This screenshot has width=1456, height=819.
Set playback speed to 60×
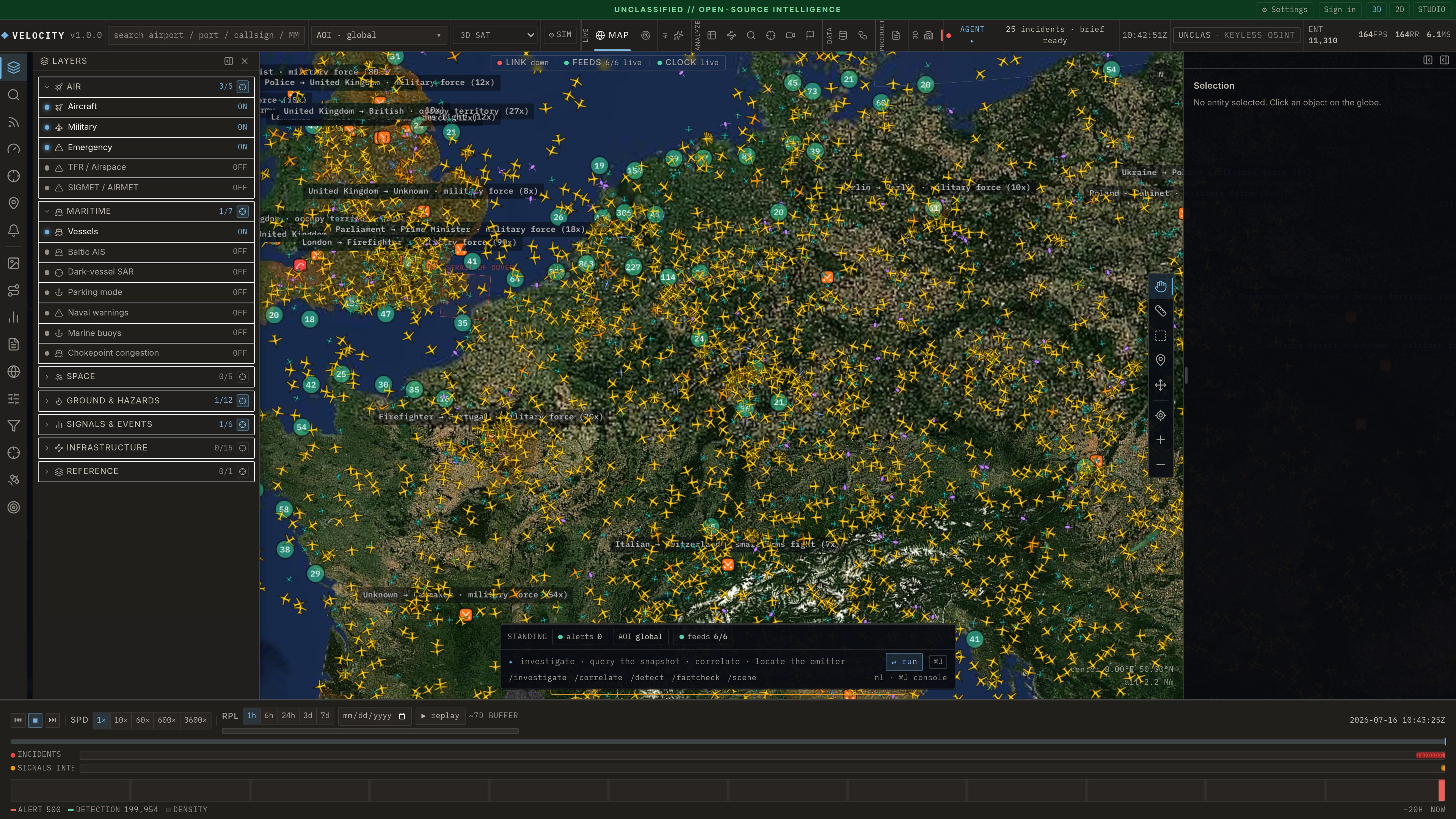pos(143,720)
